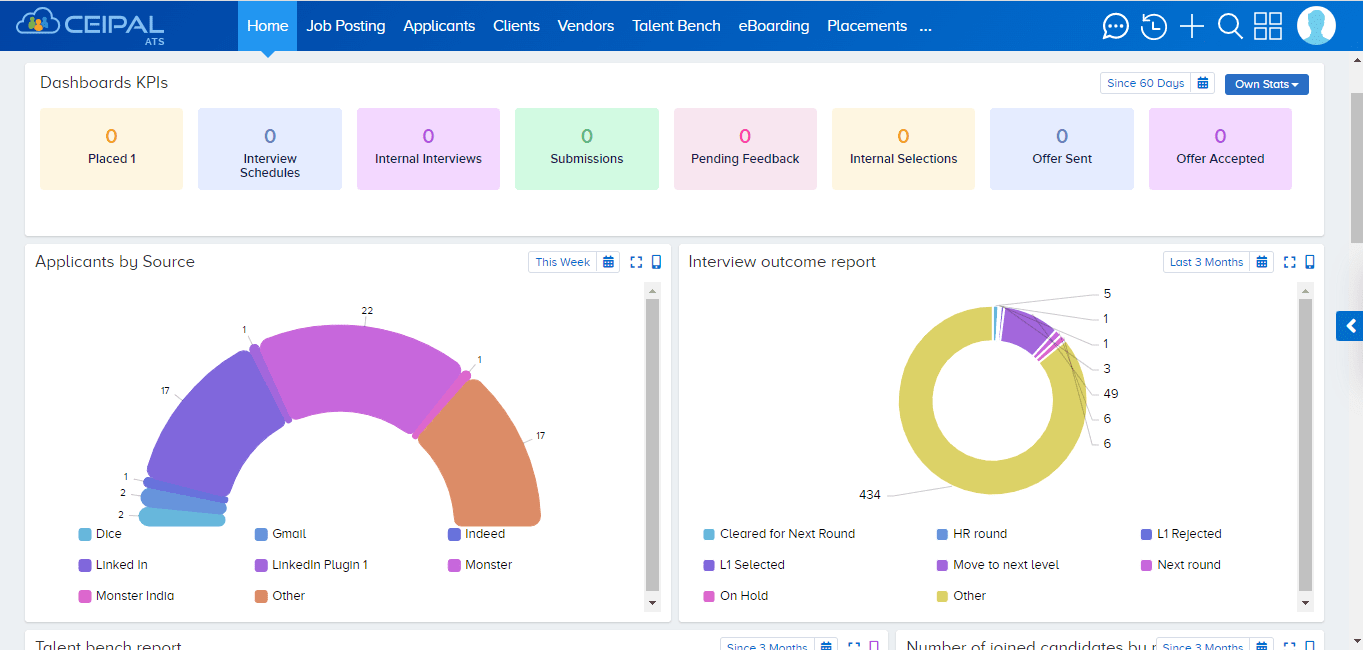
Task: Open the Own Stats dropdown
Action: click(1266, 84)
